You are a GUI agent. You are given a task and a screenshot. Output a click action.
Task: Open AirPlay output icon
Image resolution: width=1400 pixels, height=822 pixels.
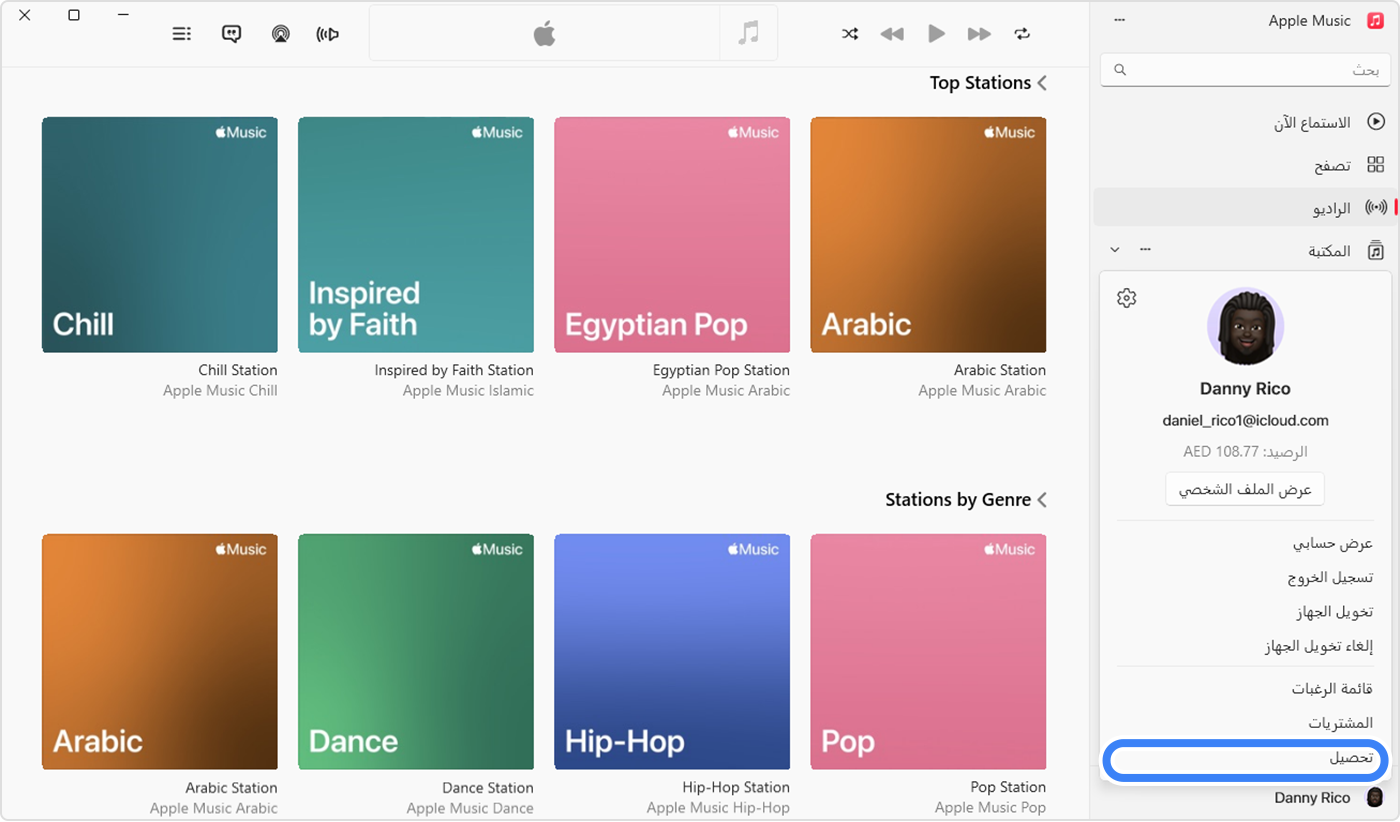point(281,34)
